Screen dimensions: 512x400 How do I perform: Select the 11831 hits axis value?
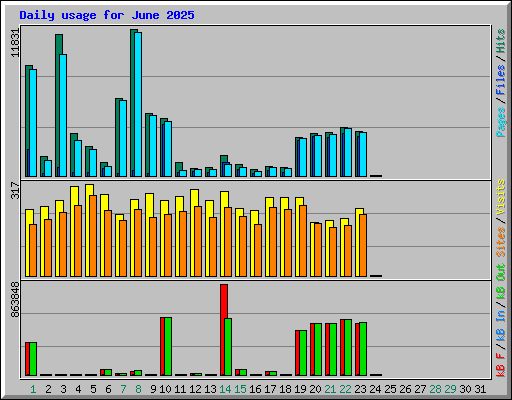click(15, 43)
